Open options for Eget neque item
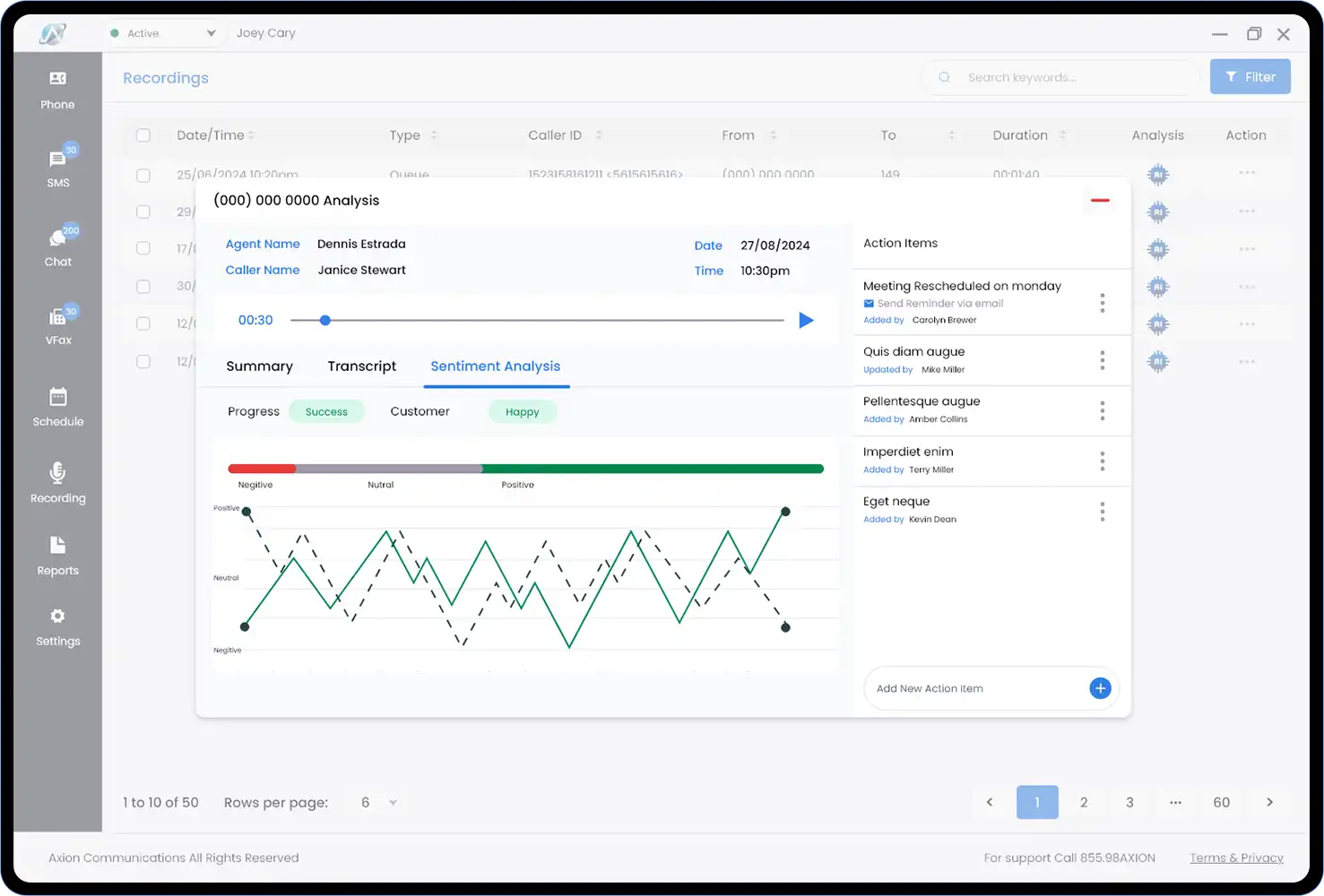Viewport: 1324px width, 896px height. tap(1102, 512)
